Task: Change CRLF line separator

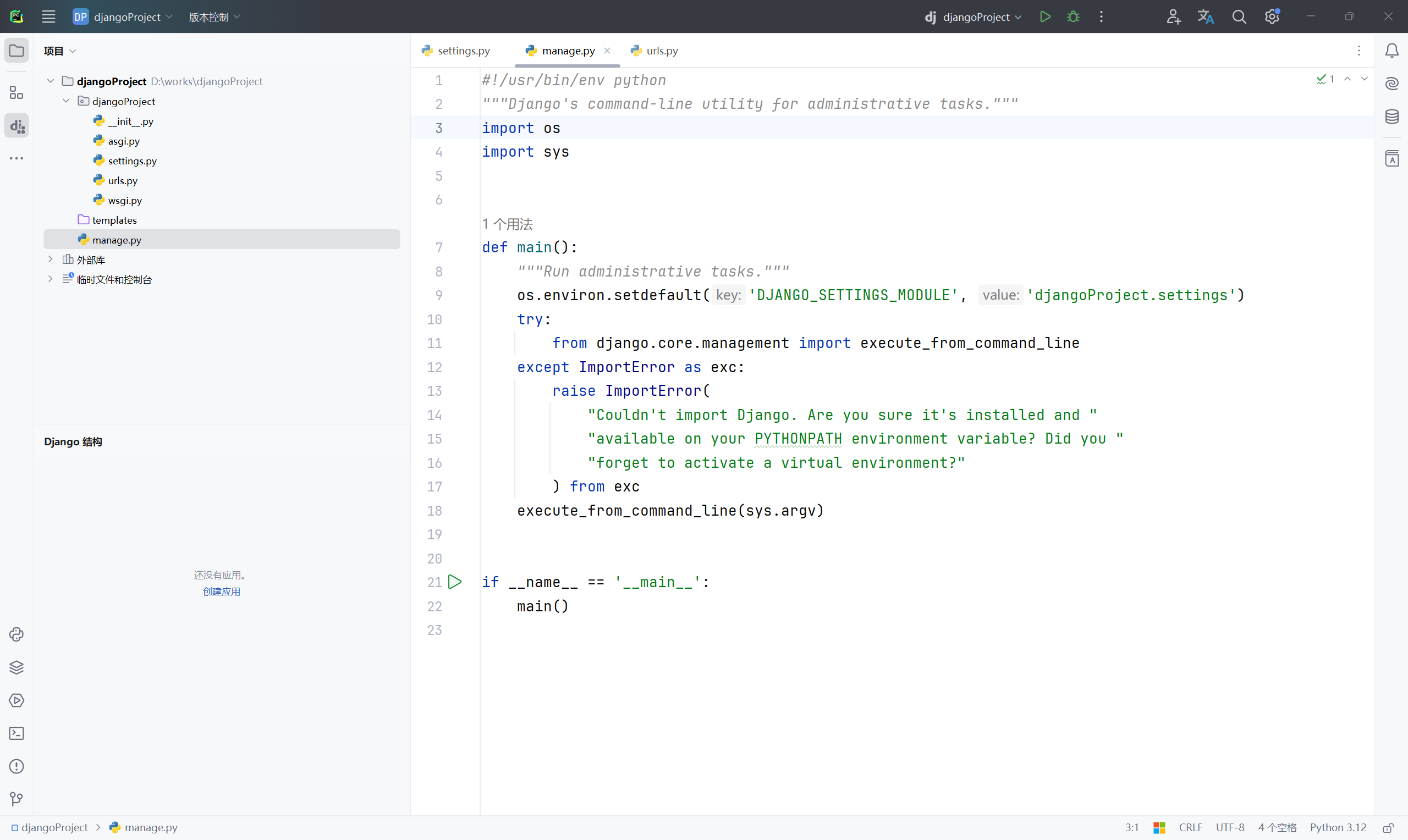Action: (x=1190, y=827)
